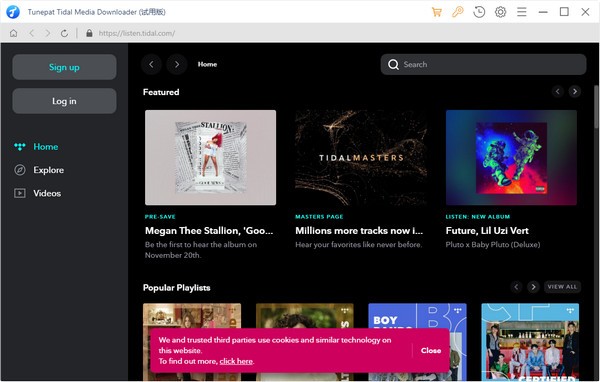Open the Boy Bands playlist cover
This screenshot has width=600, height=382.
417,342
